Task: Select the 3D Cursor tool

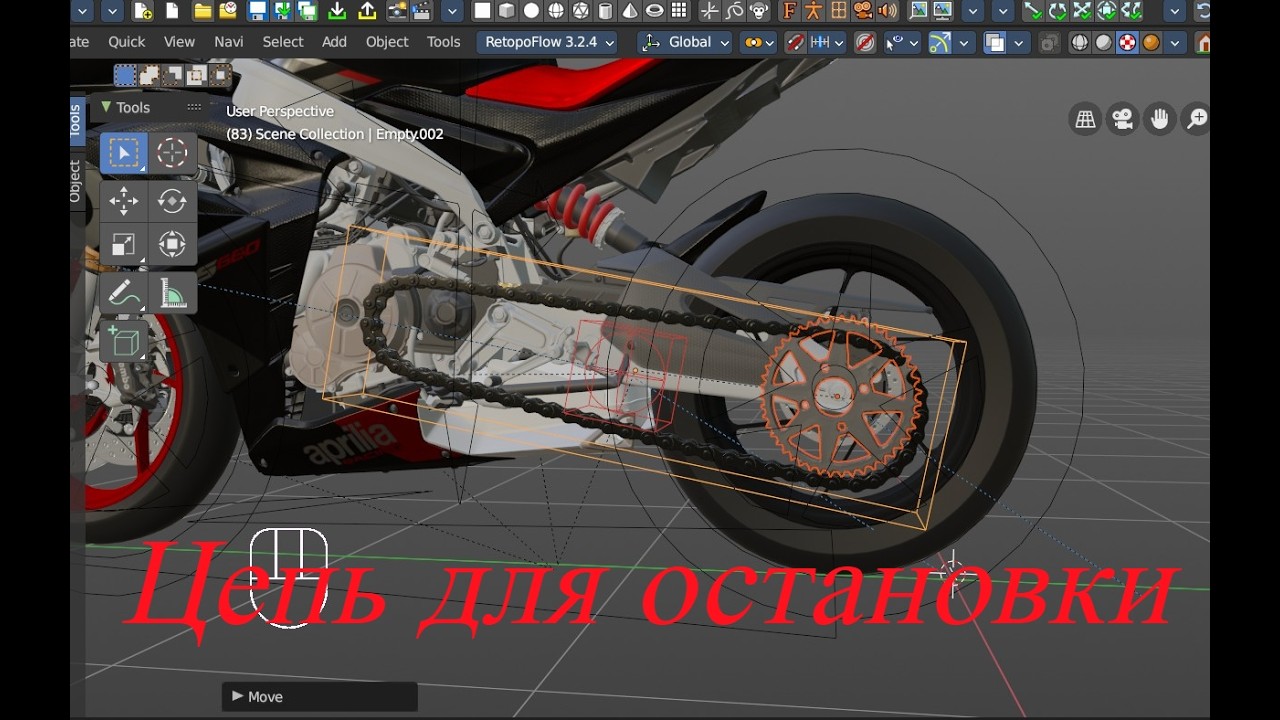Action: click(172, 153)
